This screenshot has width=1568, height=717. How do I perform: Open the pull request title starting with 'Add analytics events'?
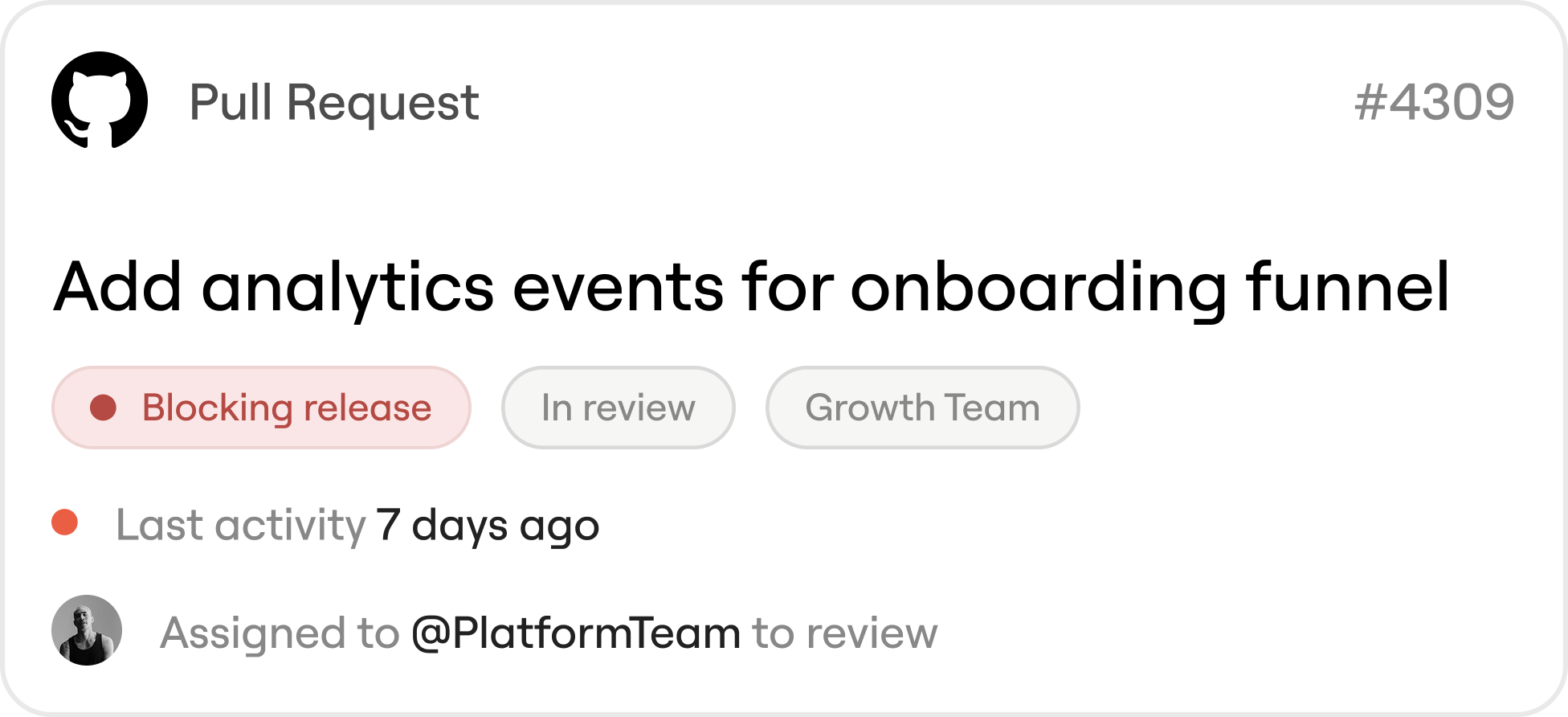coord(752,289)
